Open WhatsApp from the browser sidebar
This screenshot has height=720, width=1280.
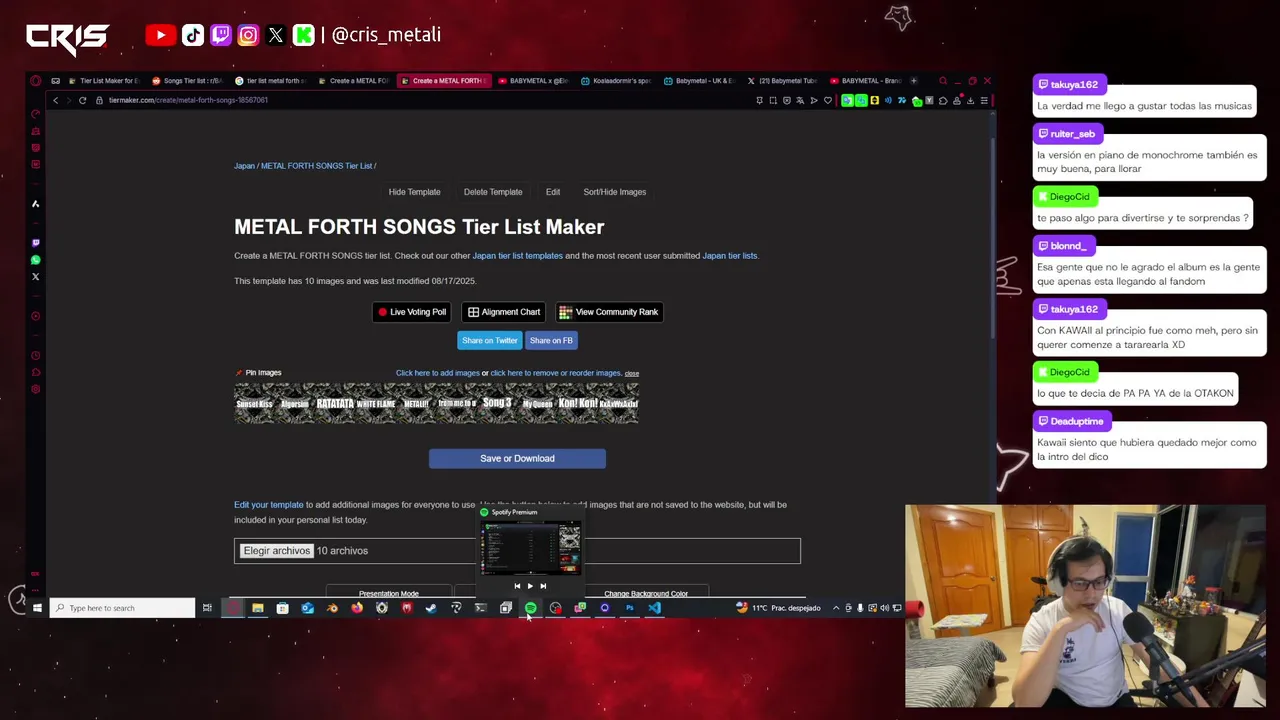(36, 260)
